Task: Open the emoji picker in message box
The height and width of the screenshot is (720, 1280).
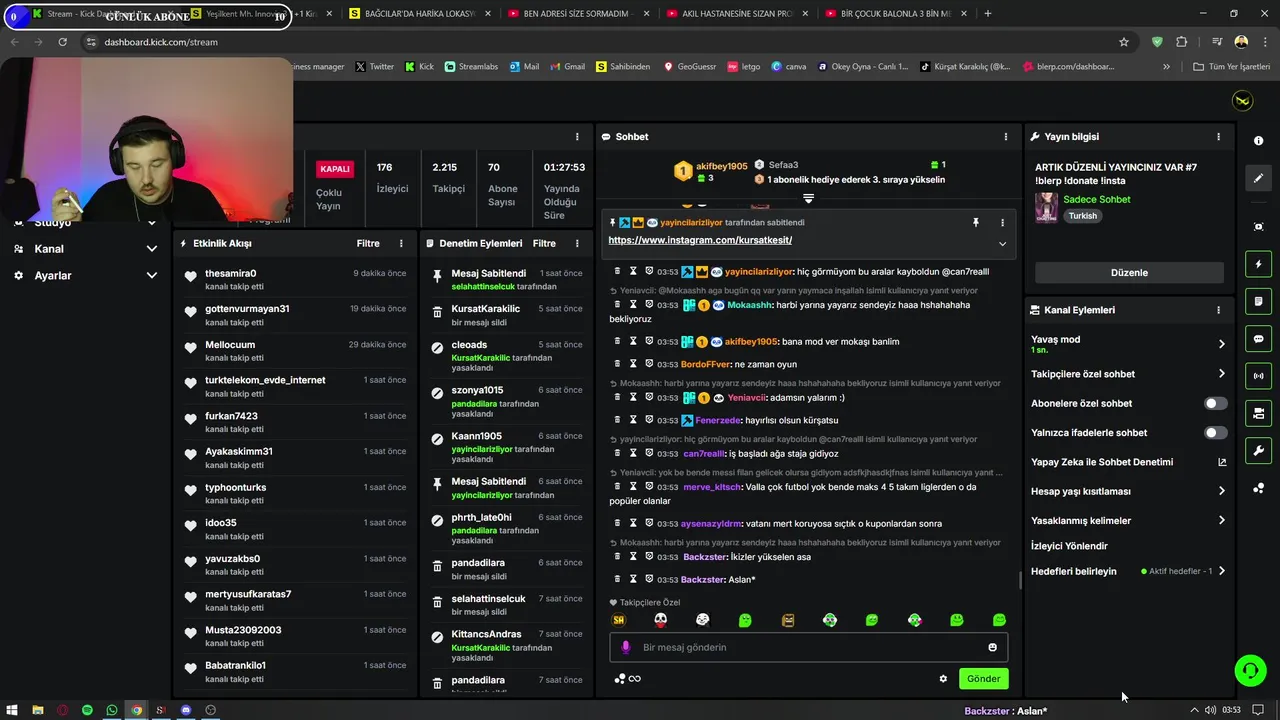Action: [992, 647]
